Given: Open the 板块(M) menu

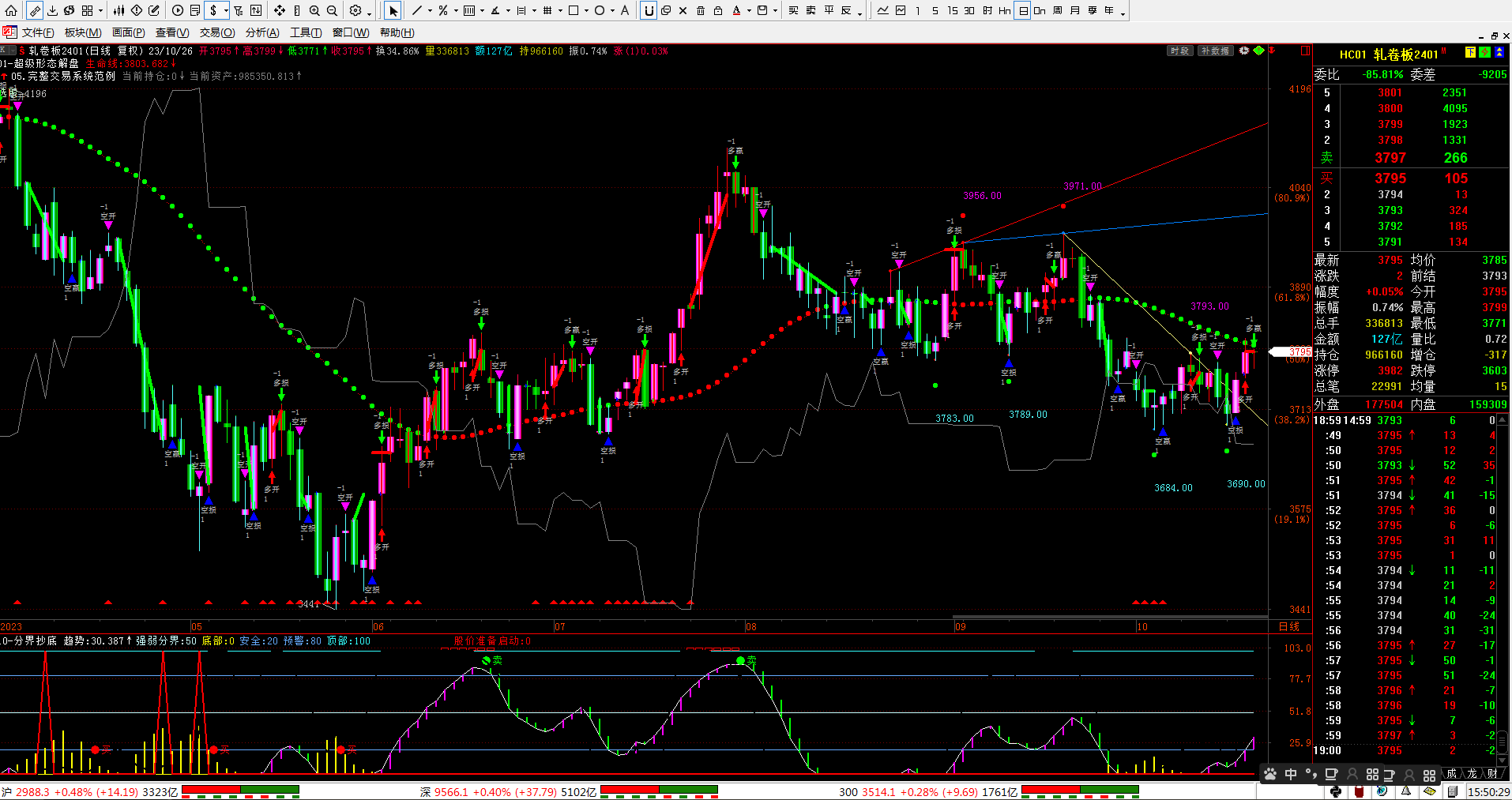Looking at the screenshot, I should 83,32.
